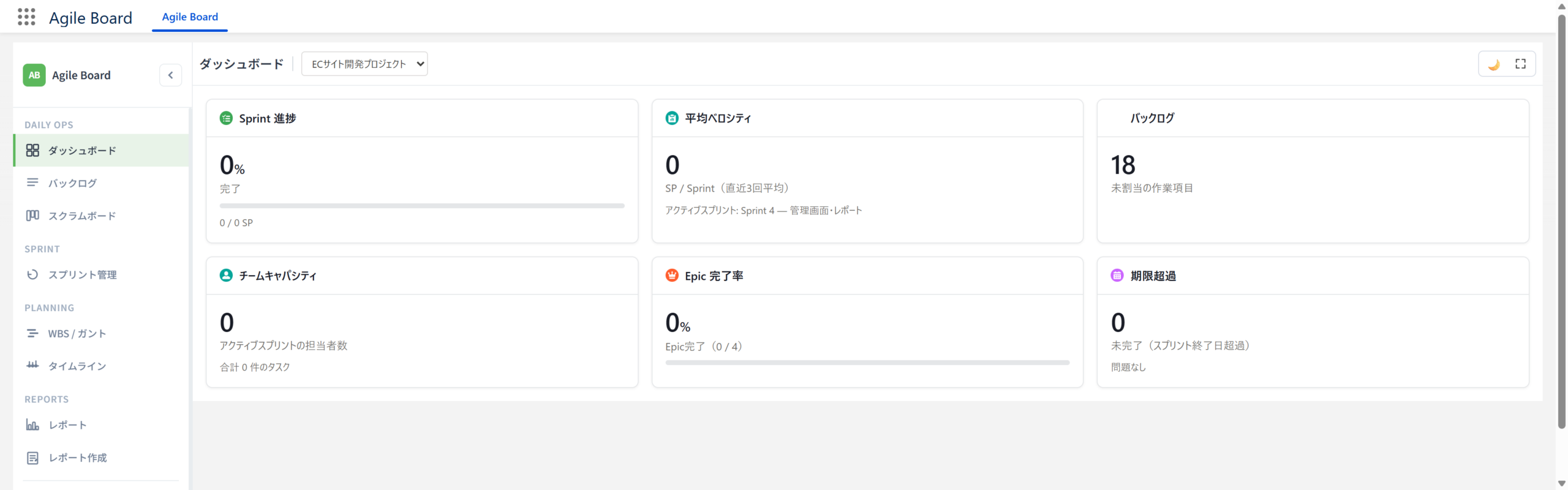Go to バックログ in the sidebar
Viewport: 1568px width, 490px height.
pos(101,183)
